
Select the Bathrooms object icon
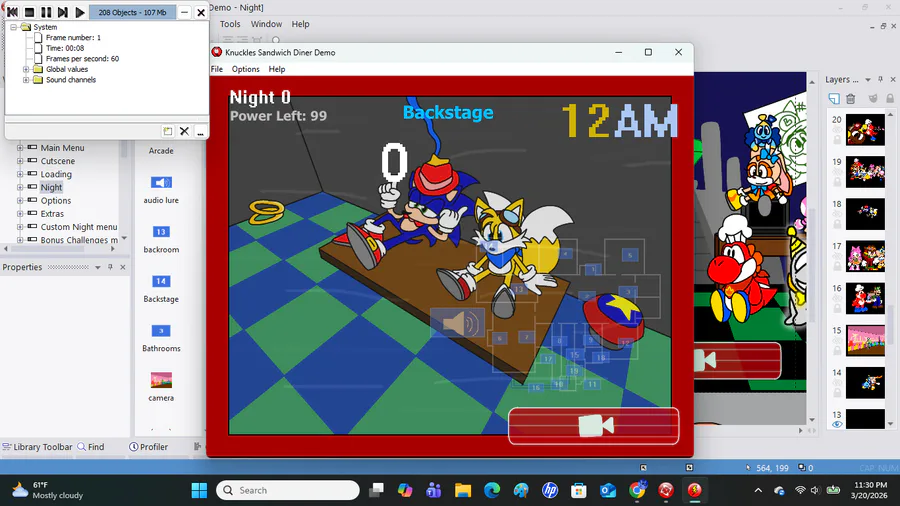pos(161,330)
